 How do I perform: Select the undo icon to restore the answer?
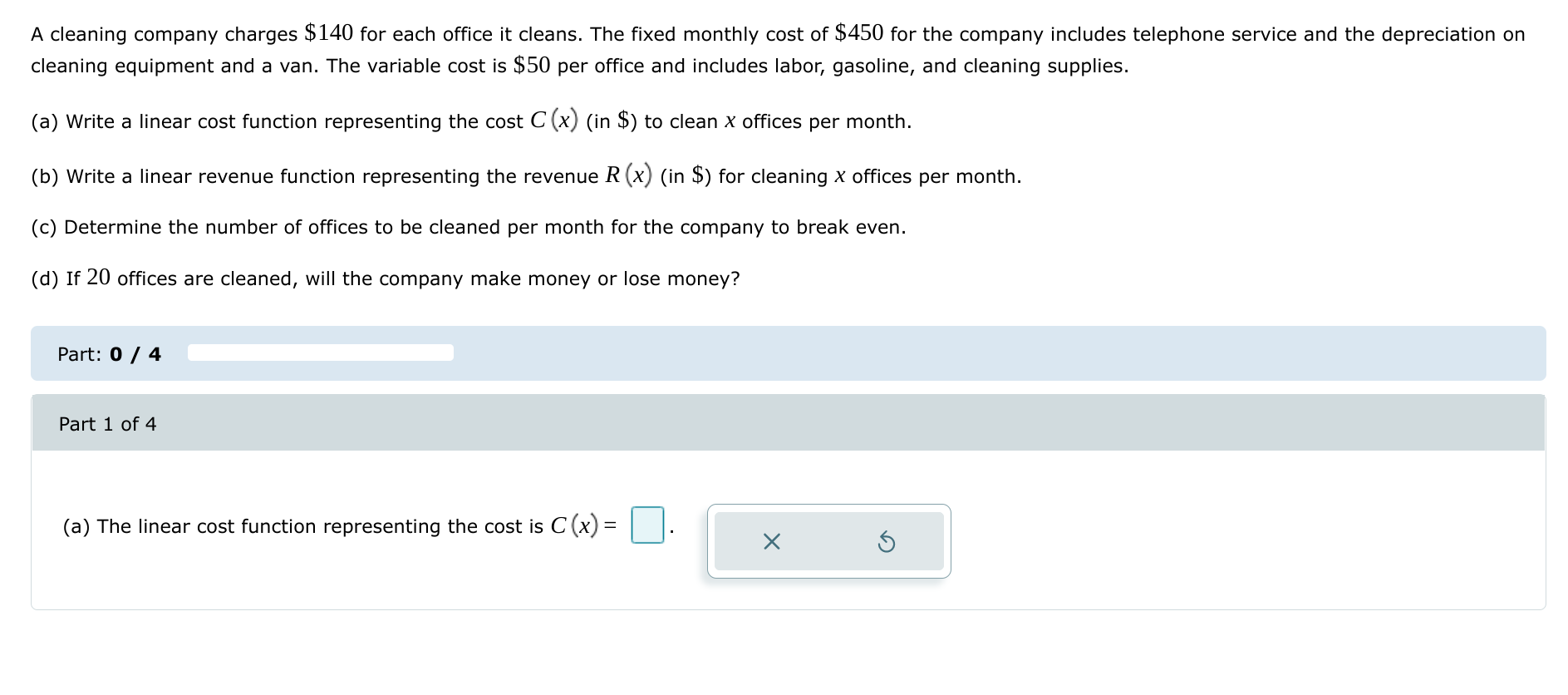click(887, 542)
